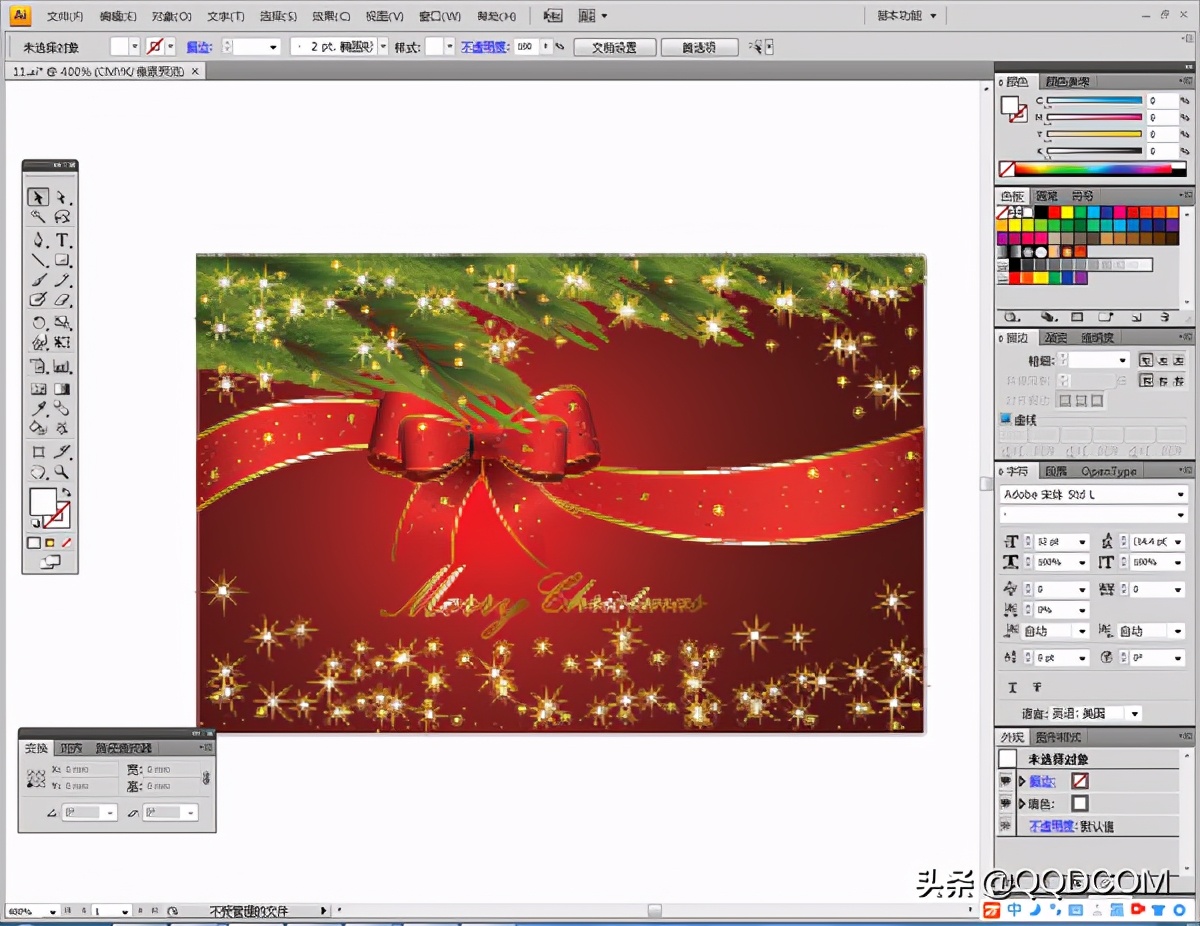Screen dimensions: 1200x926
Task: Open the Adobe font family dropdown
Action: 1181,494
